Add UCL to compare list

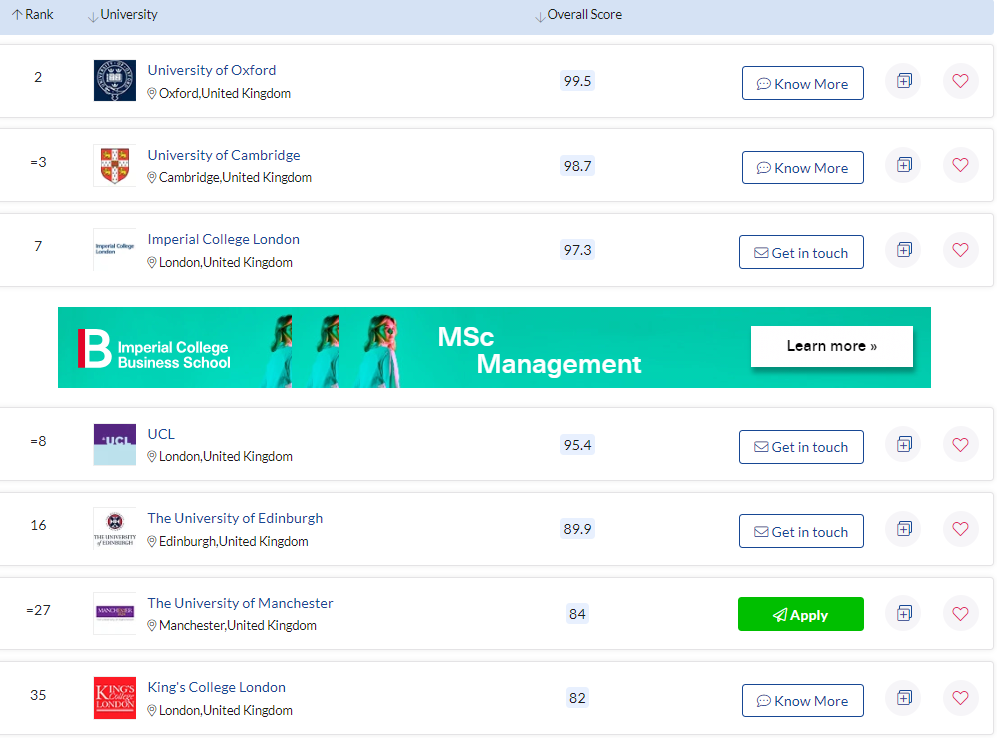tap(904, 444)
